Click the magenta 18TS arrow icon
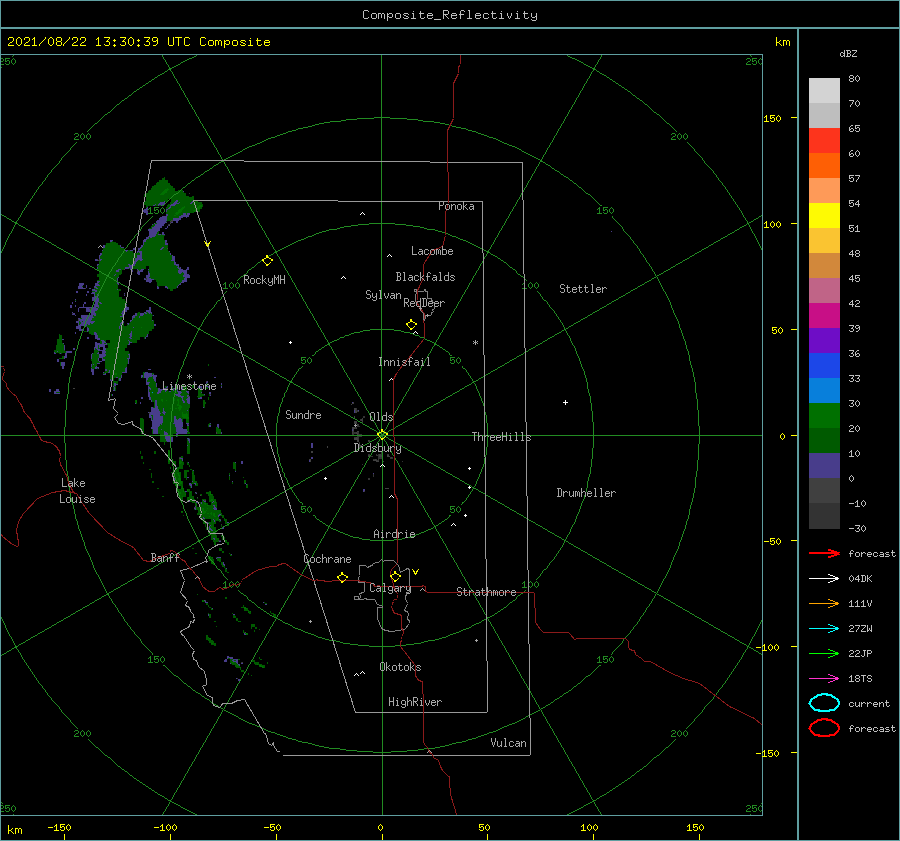The image size is (900, 841). point(824,679)
